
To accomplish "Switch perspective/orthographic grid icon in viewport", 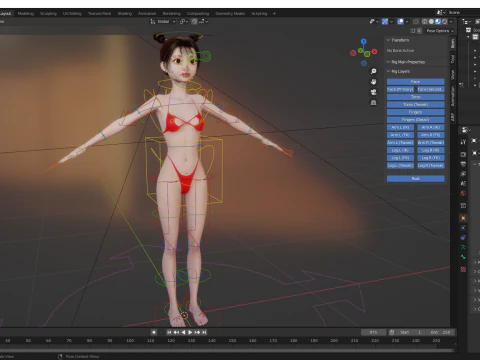I will 373,103.
